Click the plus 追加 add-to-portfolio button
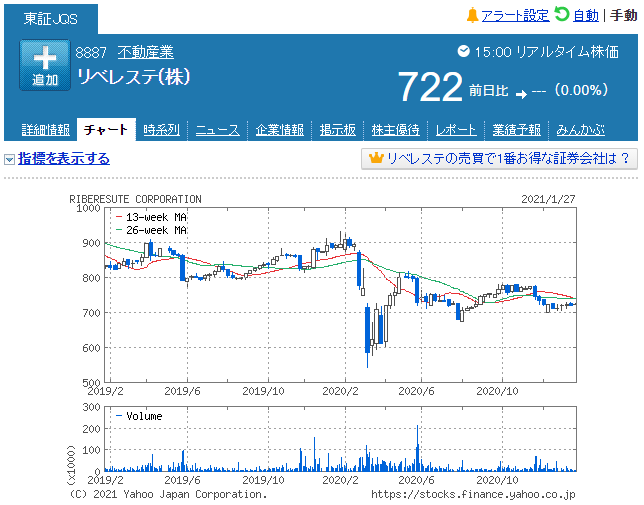The image size is (644, 505). pos(45,65)
